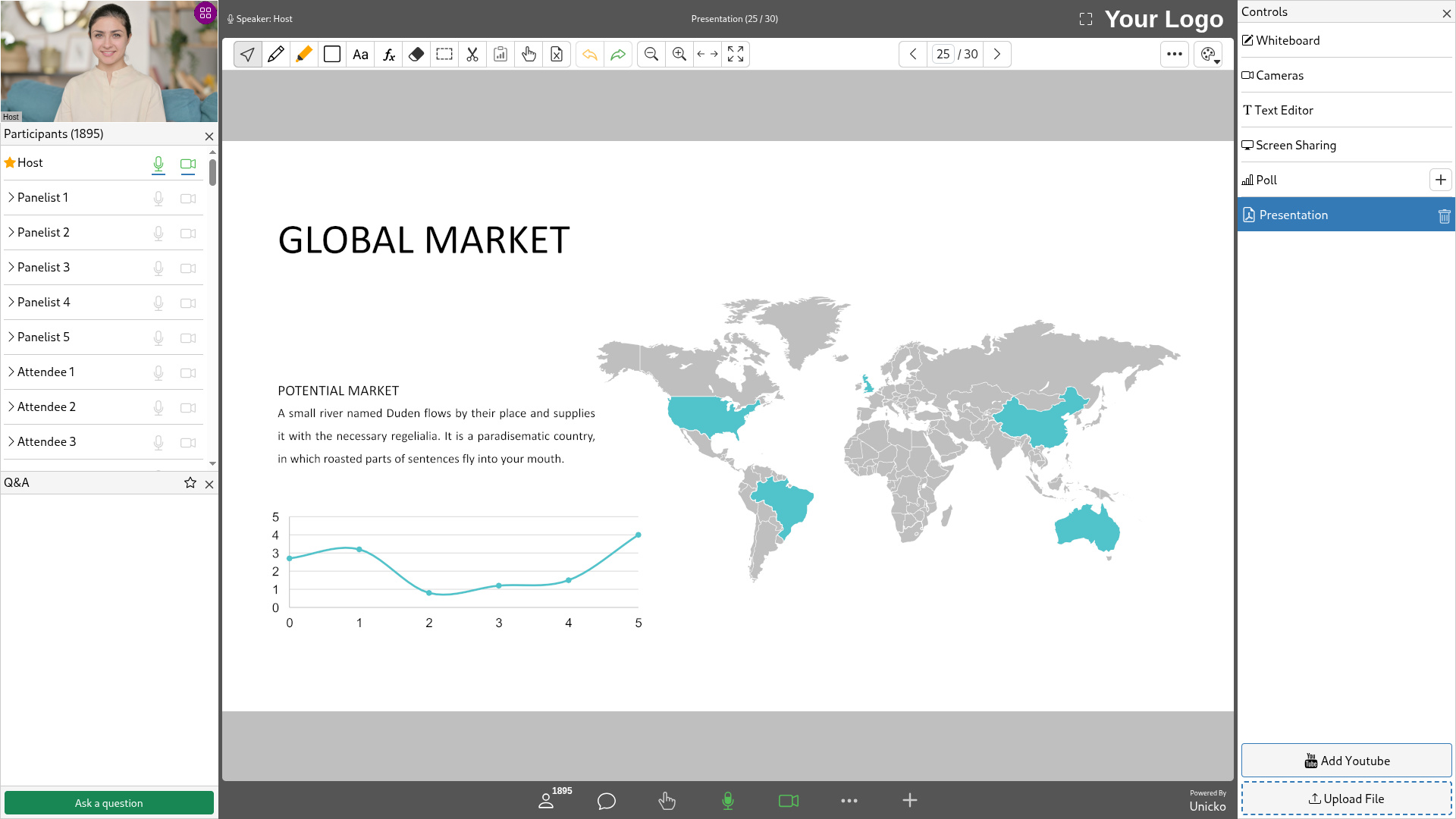Open bottom bar more options
1456x819 pixels.
coord(849,801)
